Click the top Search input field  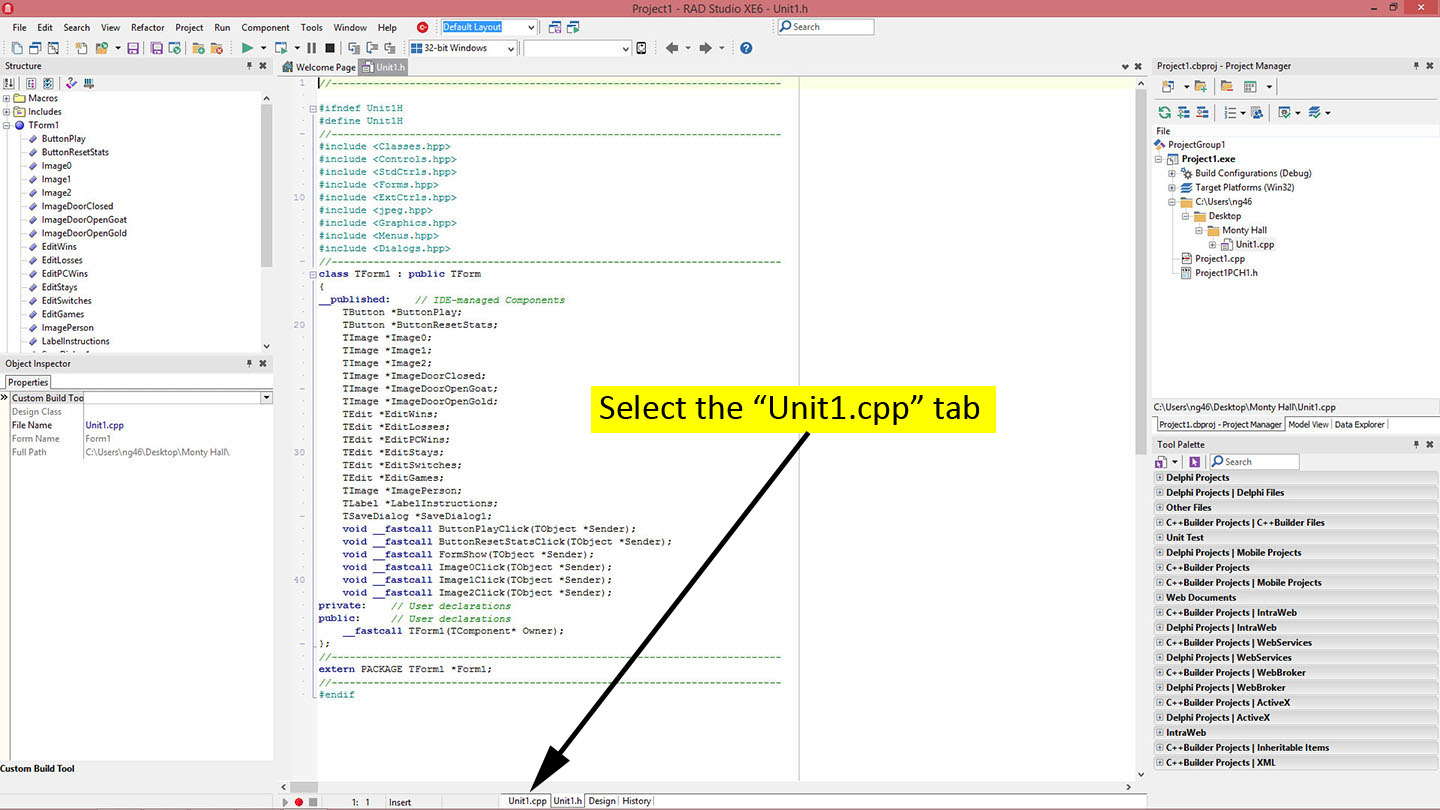(x=826, y=27)
